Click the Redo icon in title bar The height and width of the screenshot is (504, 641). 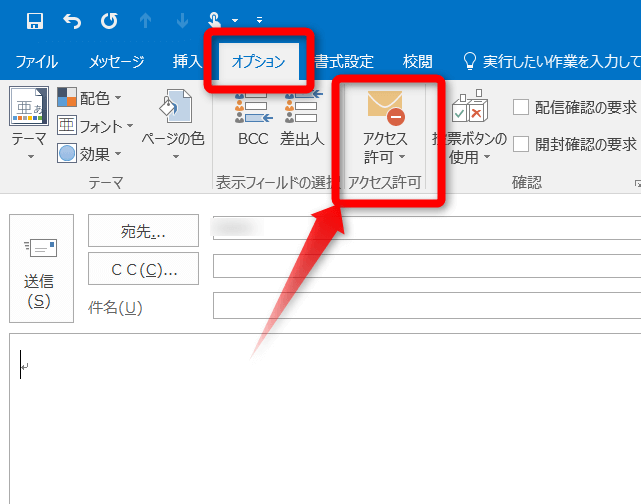pos(109,19)
